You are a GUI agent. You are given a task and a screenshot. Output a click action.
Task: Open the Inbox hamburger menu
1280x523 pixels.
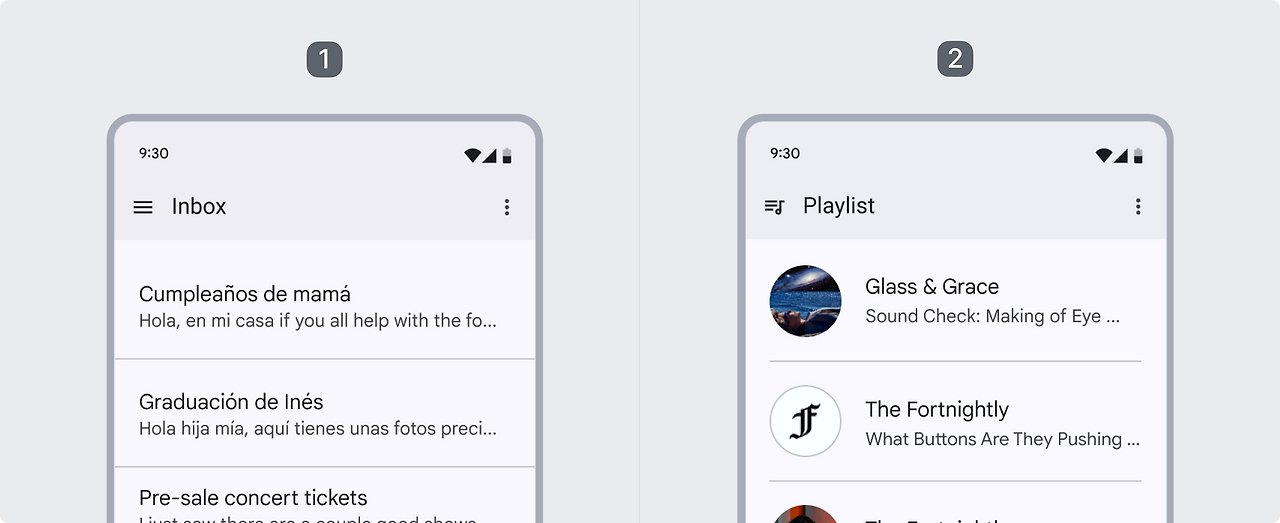pos(143,207)
